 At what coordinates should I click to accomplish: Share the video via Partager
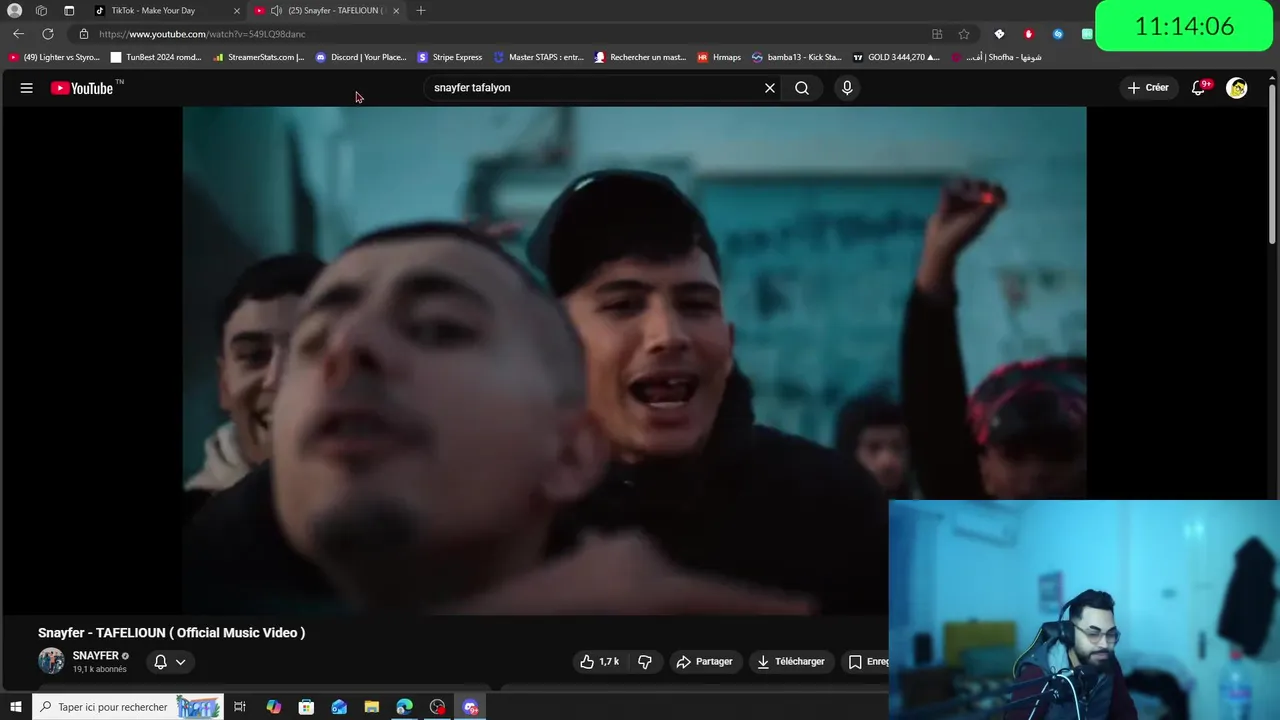pos(704,662)
